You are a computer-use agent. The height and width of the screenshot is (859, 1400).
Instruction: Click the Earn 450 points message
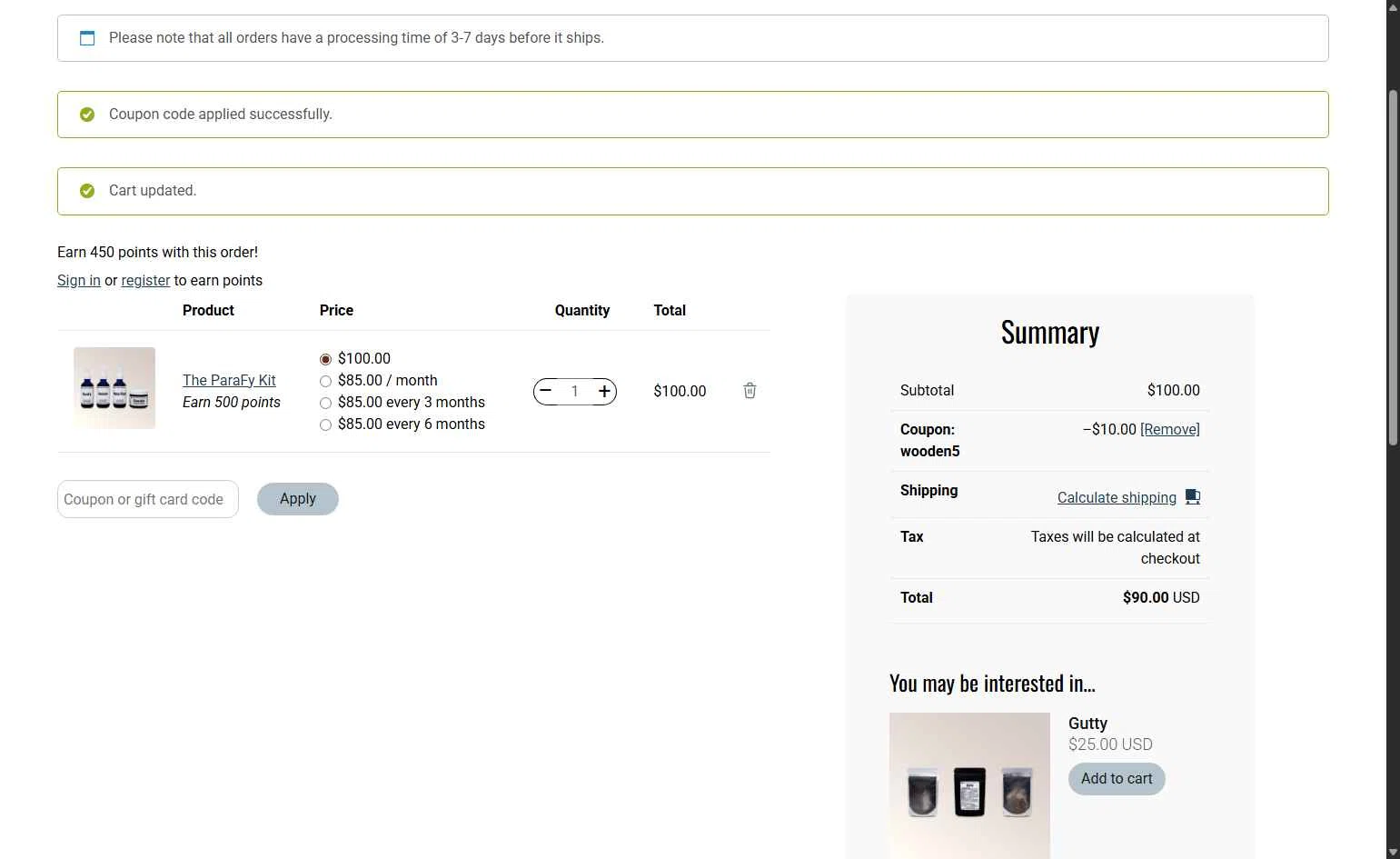[157, 252]
